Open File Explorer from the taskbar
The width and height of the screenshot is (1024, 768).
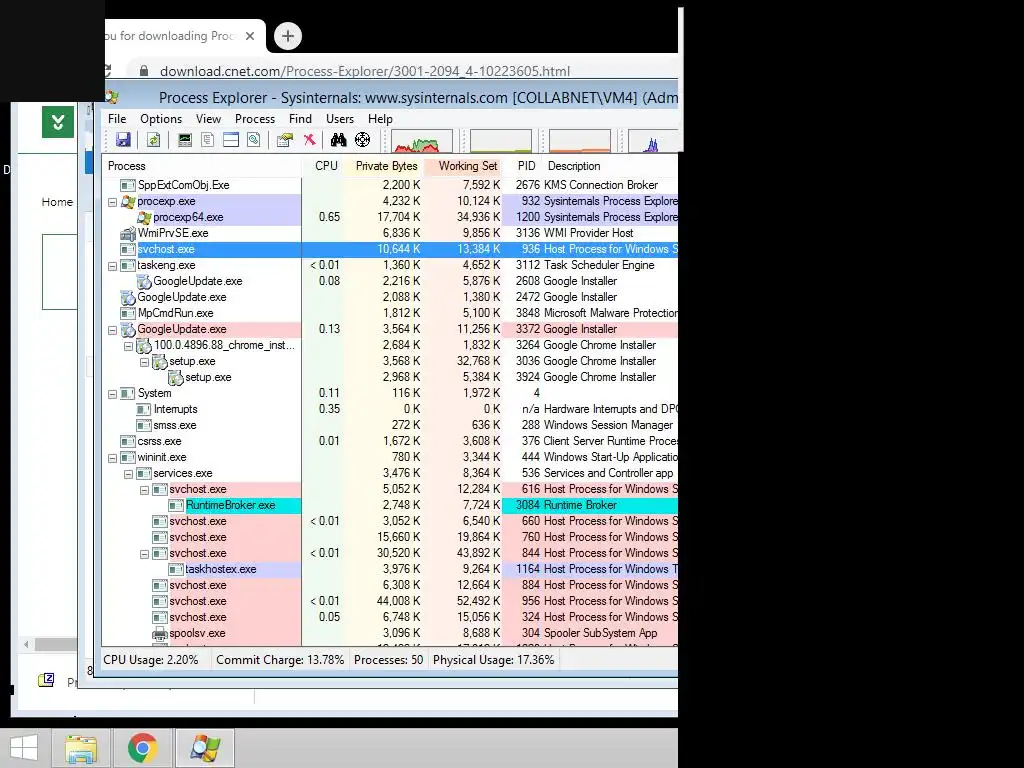point(81,748)
